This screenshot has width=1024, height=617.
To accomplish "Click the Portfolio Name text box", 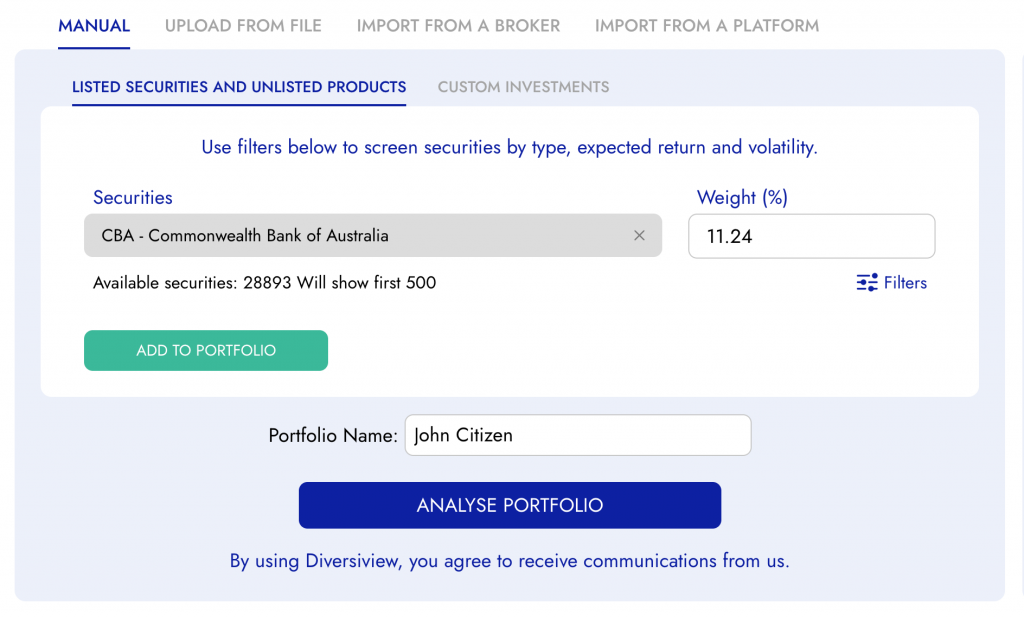I will (x=577, y=434).
